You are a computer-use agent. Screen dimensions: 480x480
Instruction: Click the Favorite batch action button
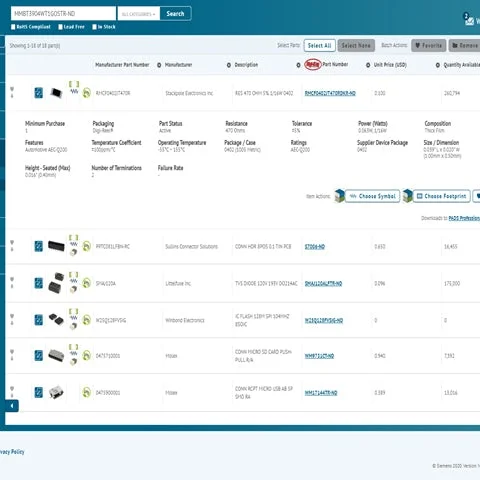[429, 46]
